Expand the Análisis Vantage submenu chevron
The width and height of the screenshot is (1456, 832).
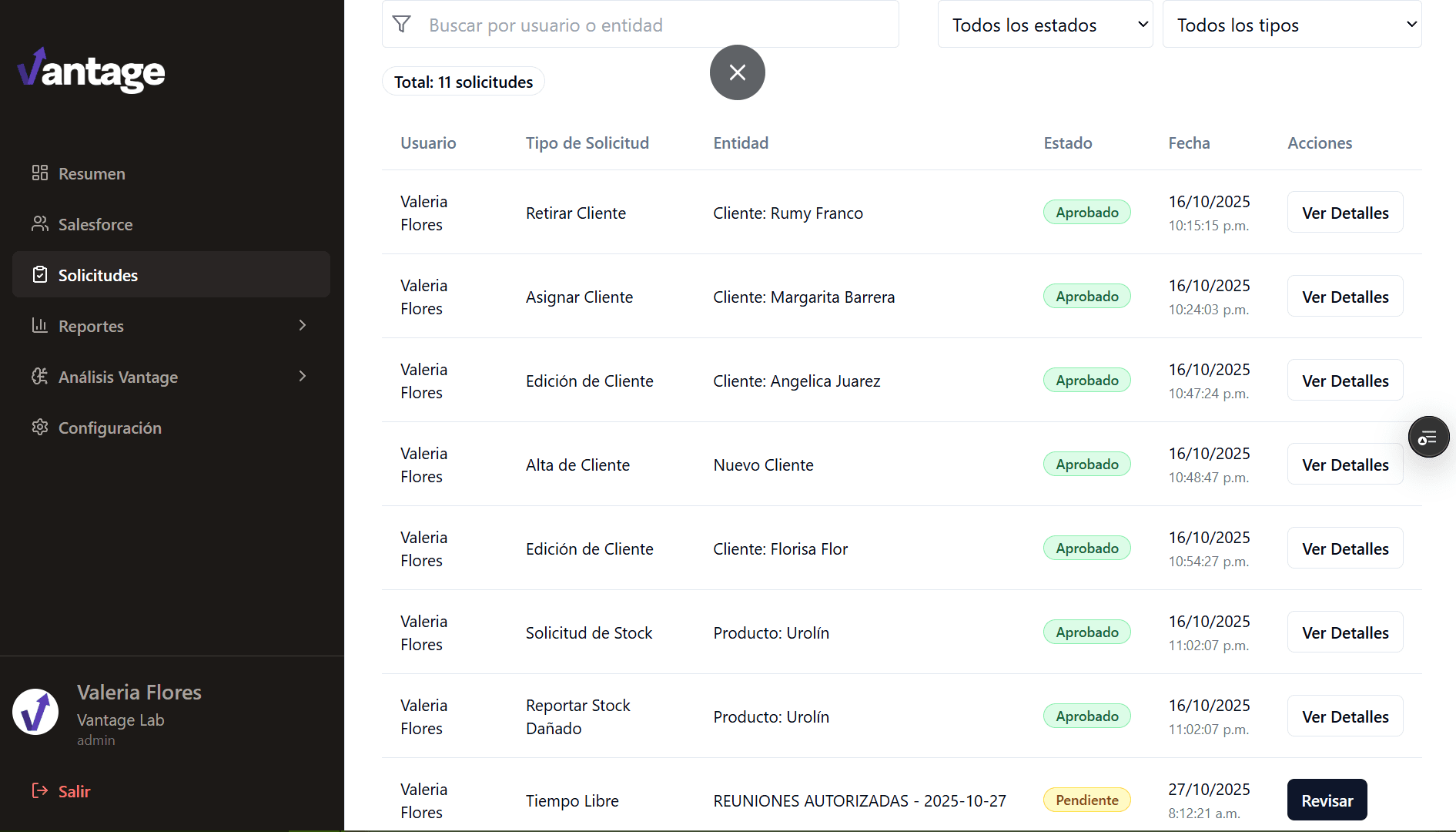302,376
